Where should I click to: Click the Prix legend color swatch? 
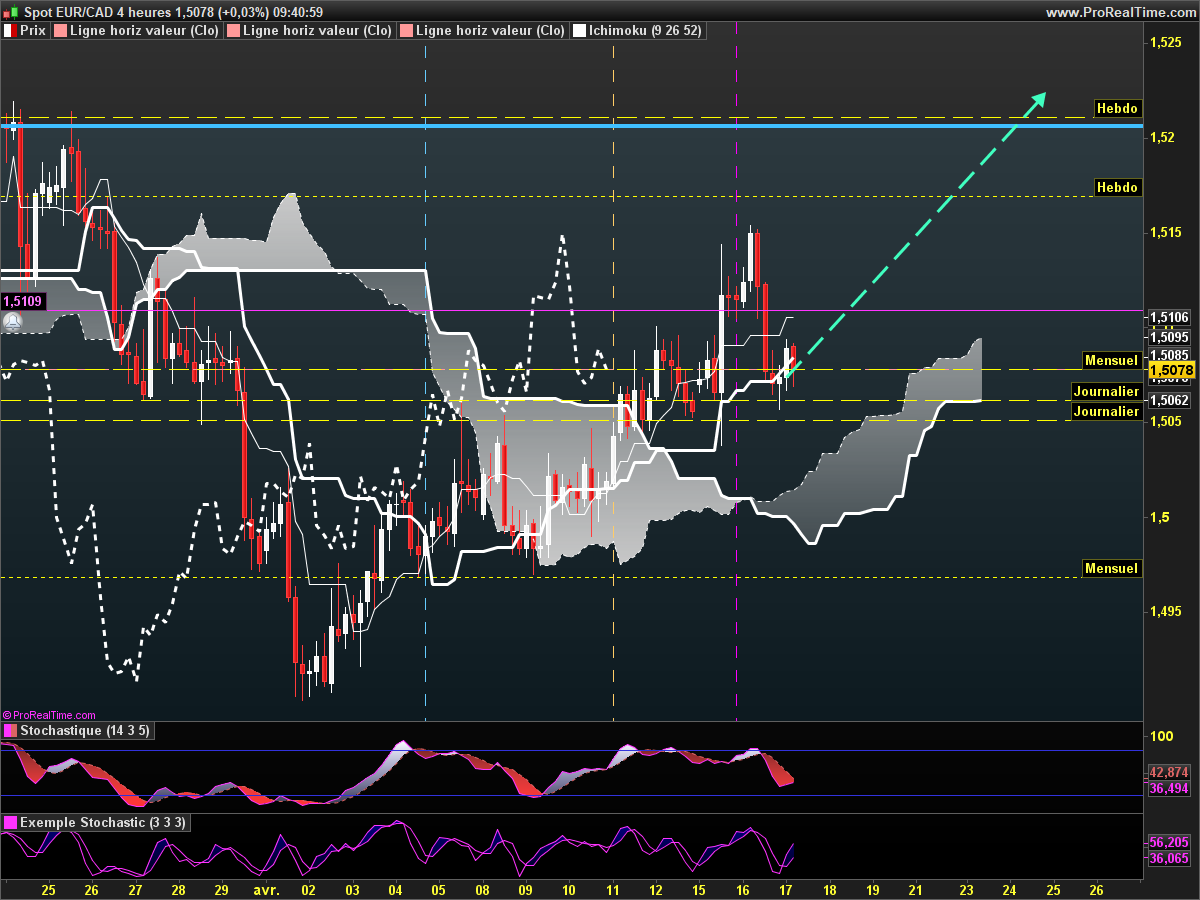click(x=10, y=31)
